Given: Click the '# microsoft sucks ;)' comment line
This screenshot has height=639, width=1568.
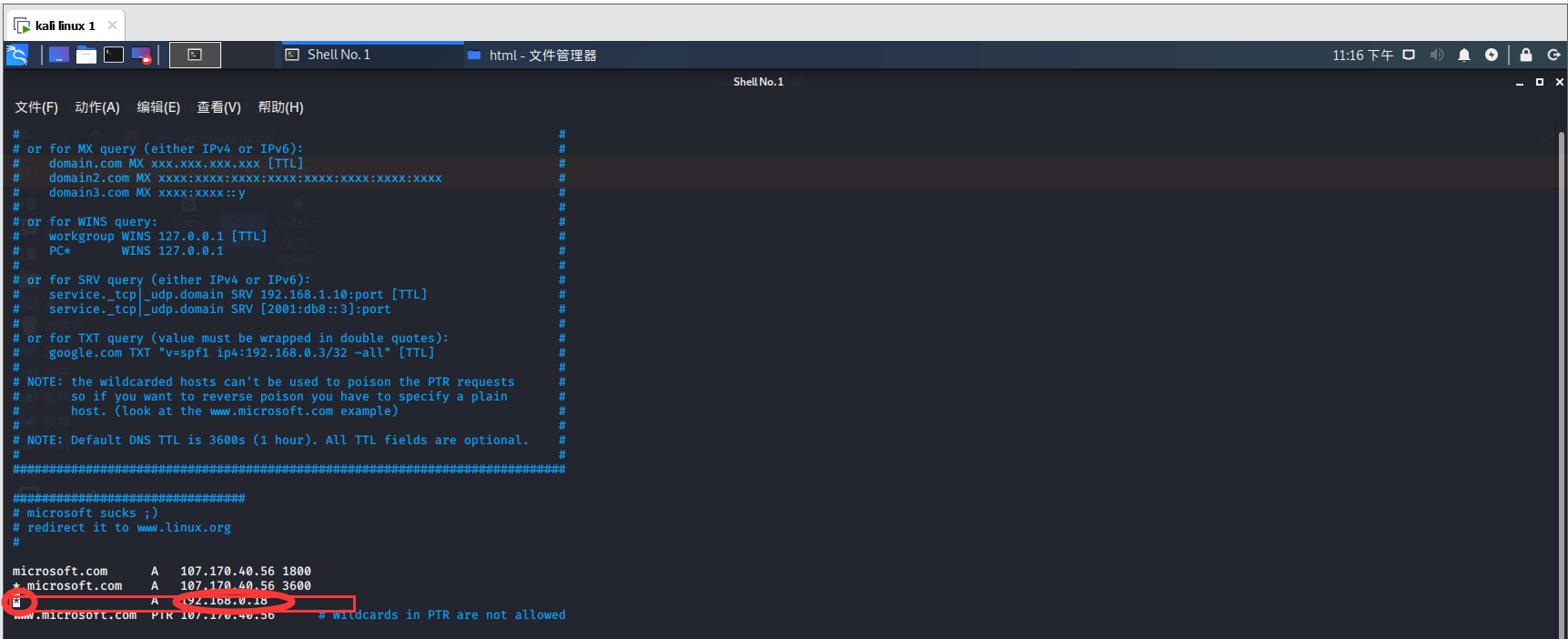Looking at the screenshot, I should coord(86,513).
